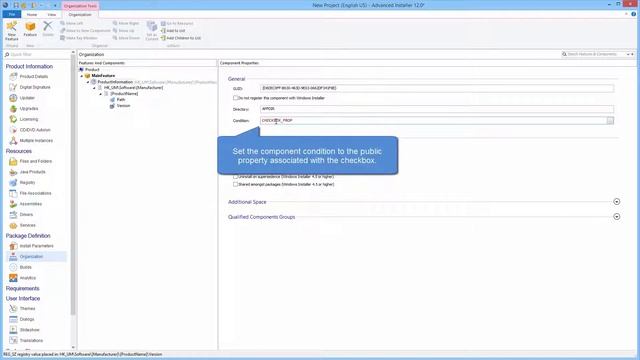
Task: Open the Updater page
Action: click(x=27, y=98)
